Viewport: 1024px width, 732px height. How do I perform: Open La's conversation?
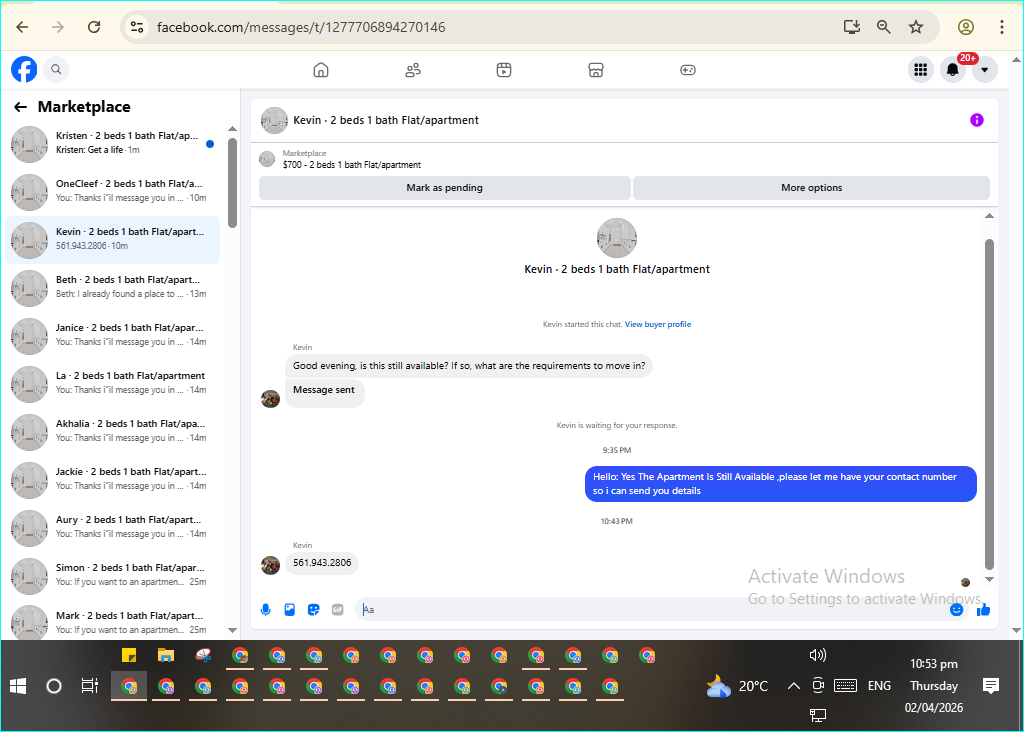click(x=112, y=383)
